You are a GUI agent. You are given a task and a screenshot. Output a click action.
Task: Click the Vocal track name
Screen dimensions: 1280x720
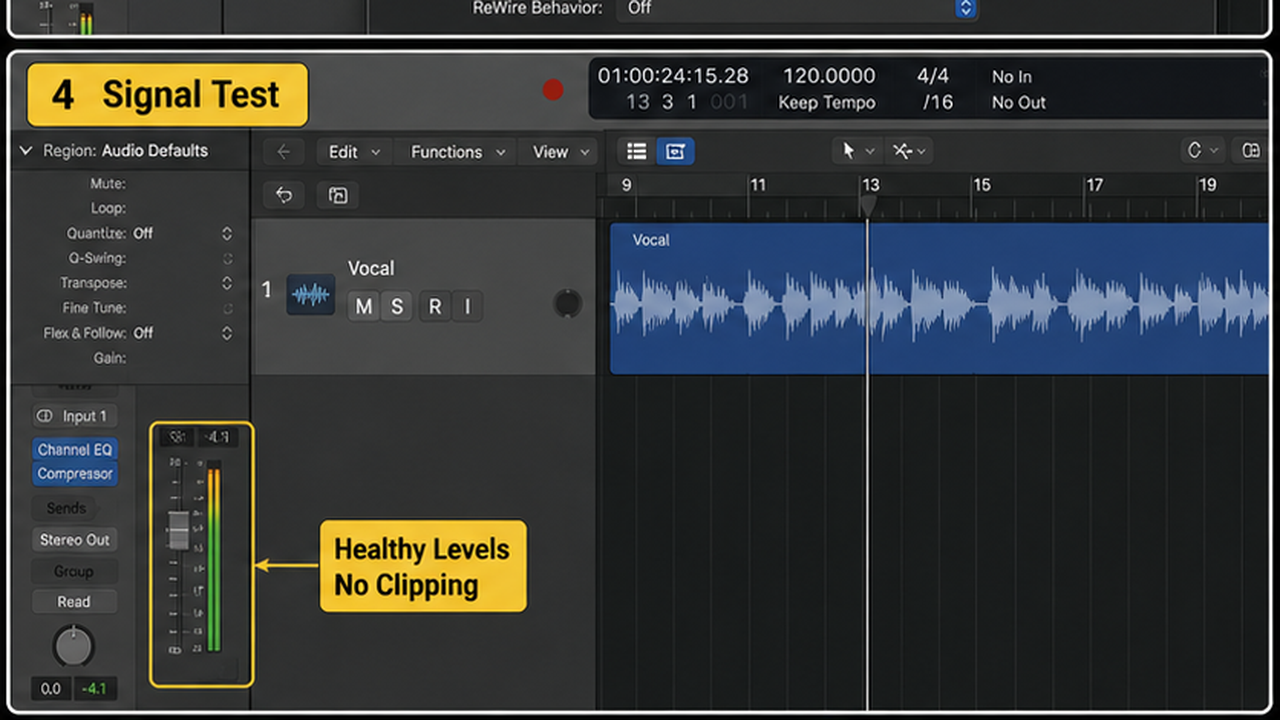(x=371, y=268)
